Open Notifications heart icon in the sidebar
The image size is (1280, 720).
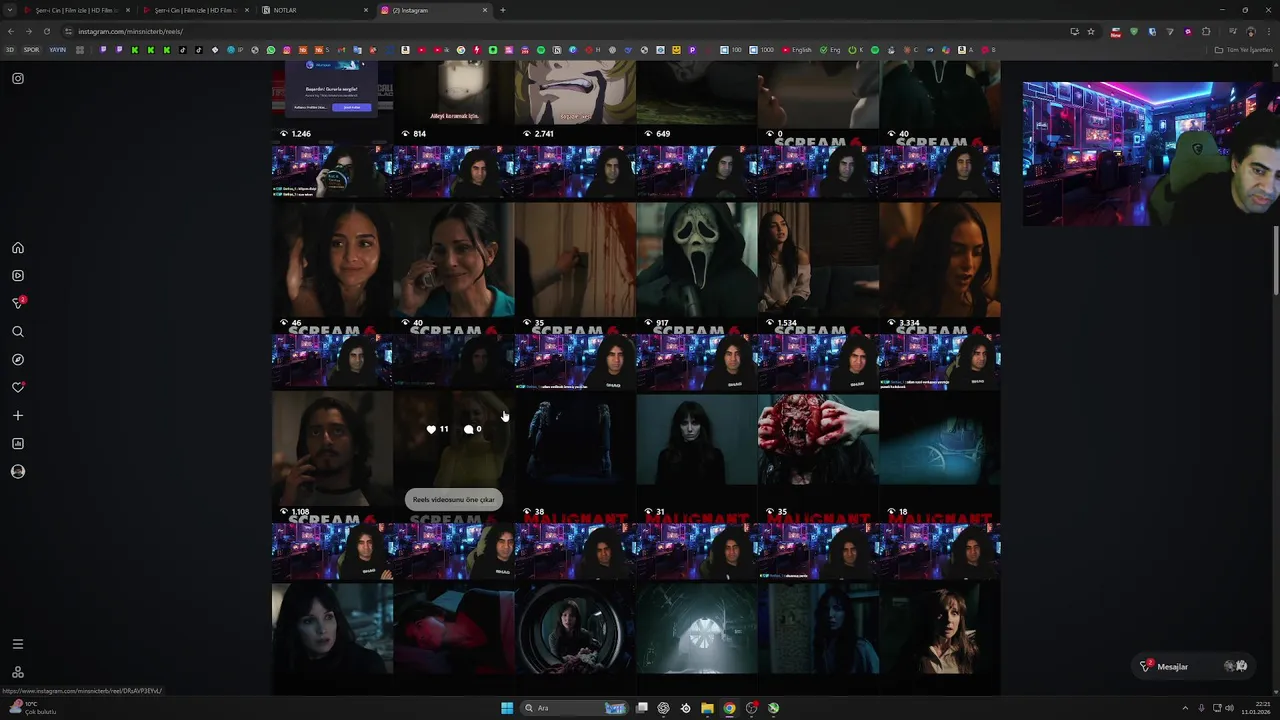pos(18,387)
